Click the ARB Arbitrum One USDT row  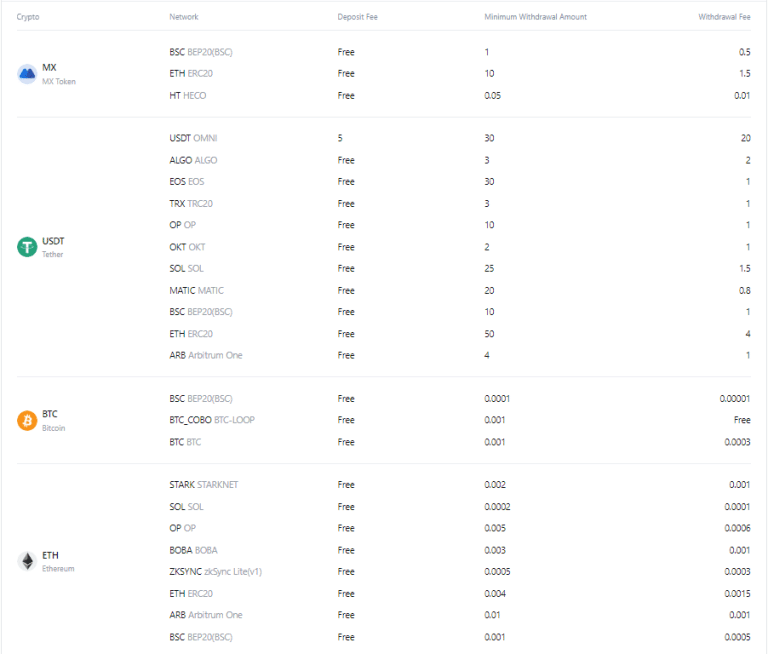pyautogui.click(x=384, y=355)
